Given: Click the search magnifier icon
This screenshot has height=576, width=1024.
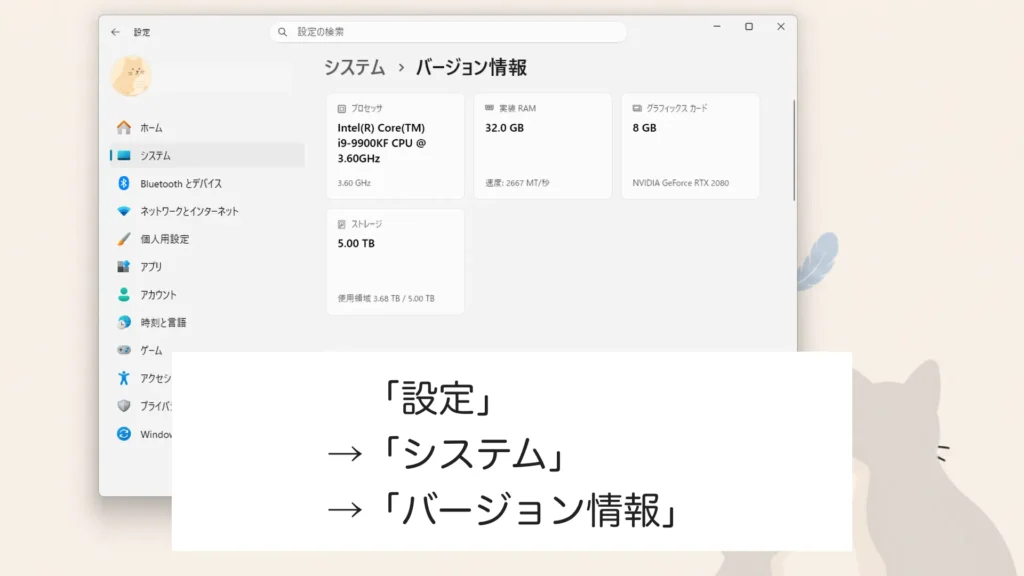Looking at the screenshot, I should pyautogui.click(x=283, y=32).
